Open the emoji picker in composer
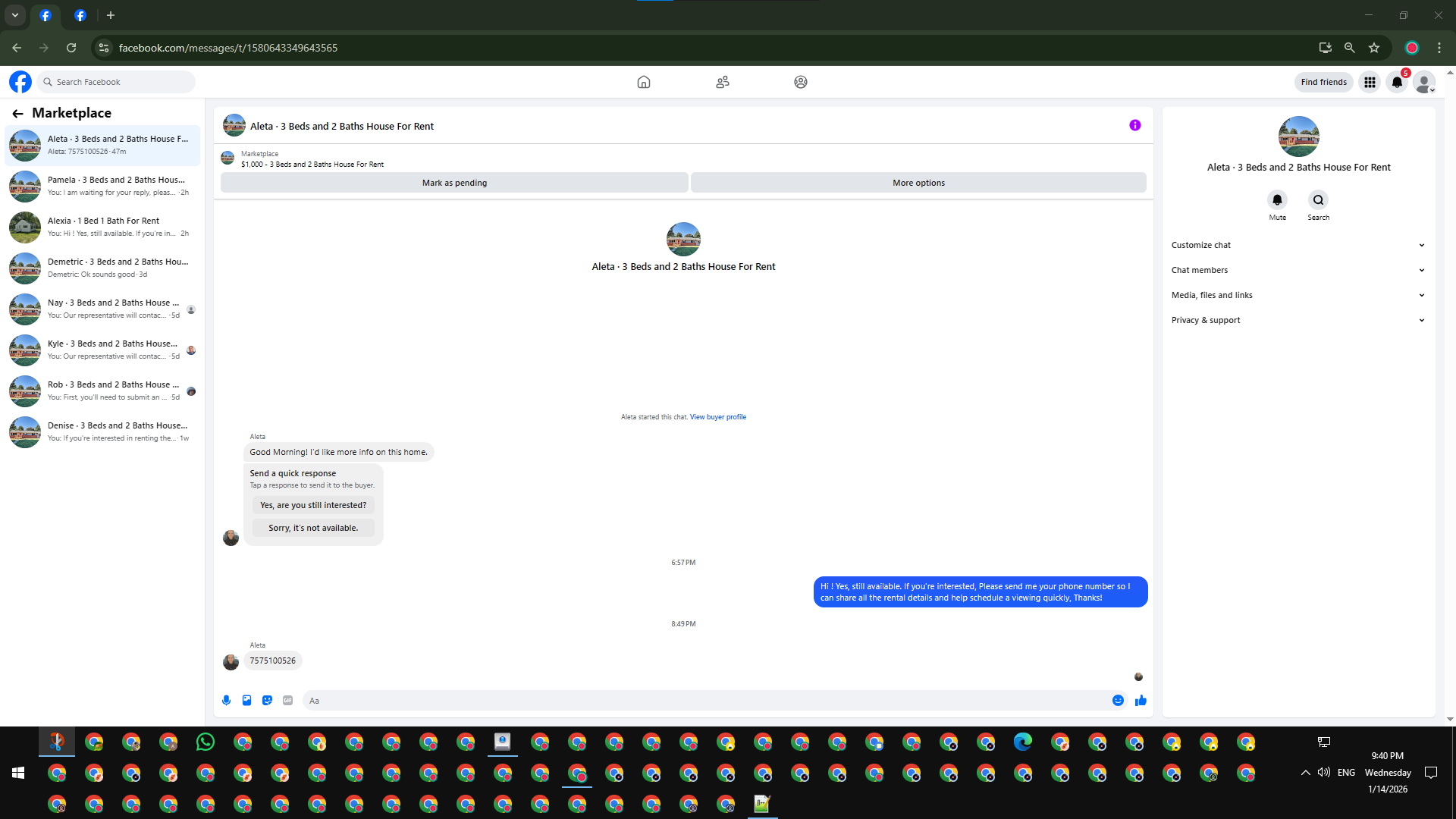This screenshot has width=1456, height=819. tap(1118, 701)
